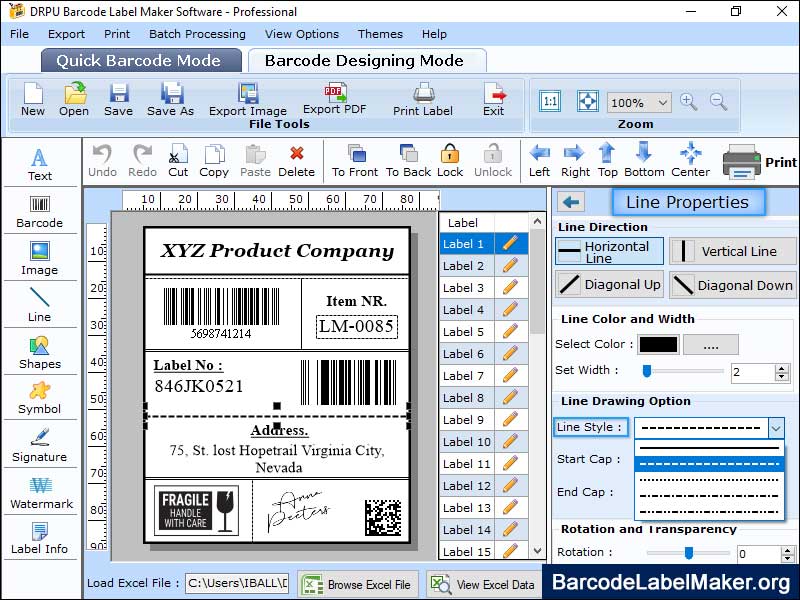Viewport: 800px width, 600px height.
Task: Click the Set Width slider handle
Action: [647, 371]
